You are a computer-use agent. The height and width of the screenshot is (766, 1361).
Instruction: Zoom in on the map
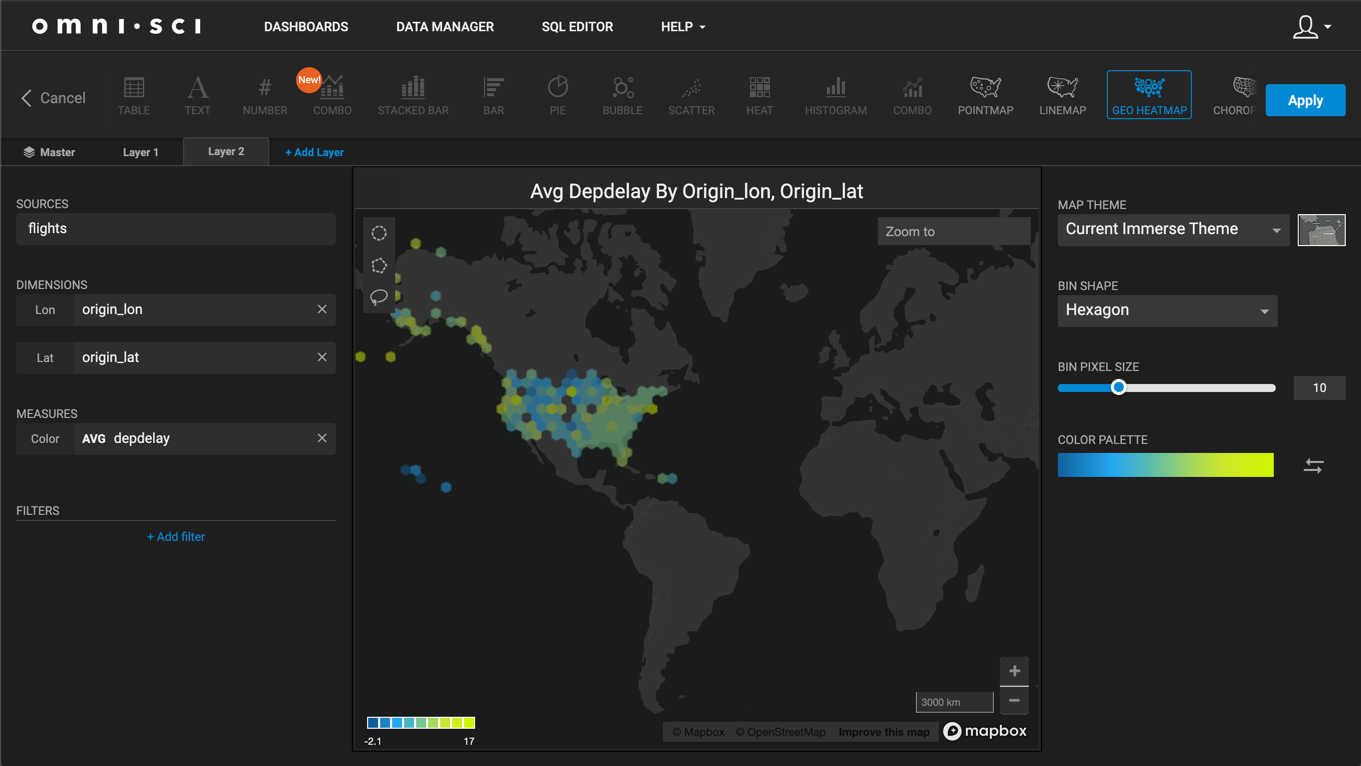1014,671
